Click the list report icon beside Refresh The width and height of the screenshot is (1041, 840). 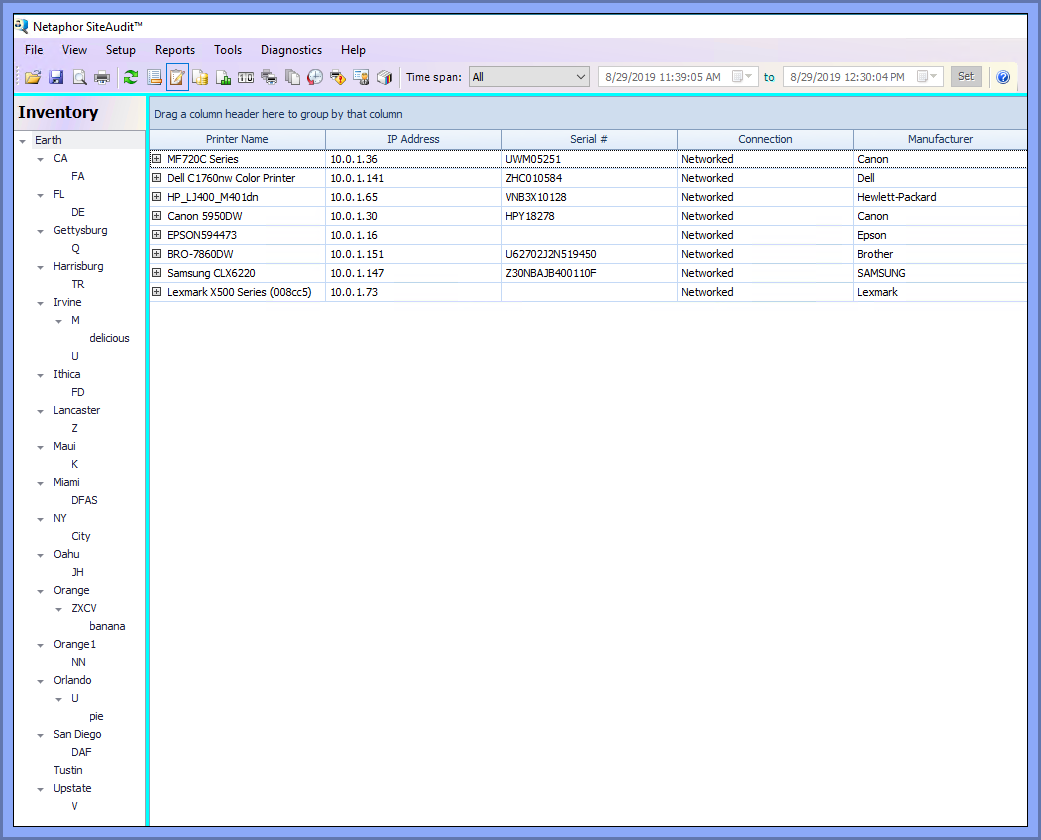pyautogui.click(x=154, y=77)
